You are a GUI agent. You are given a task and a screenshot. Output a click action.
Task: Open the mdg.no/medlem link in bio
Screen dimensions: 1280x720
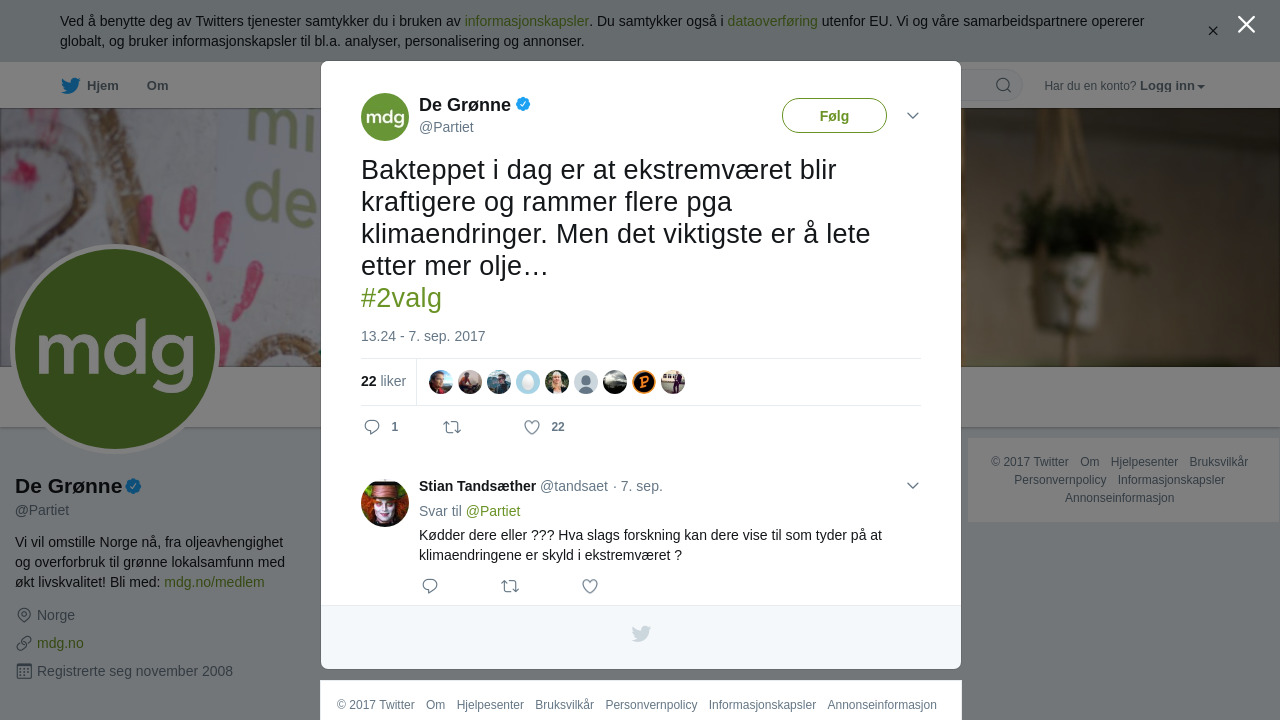[x=214, y=582]
